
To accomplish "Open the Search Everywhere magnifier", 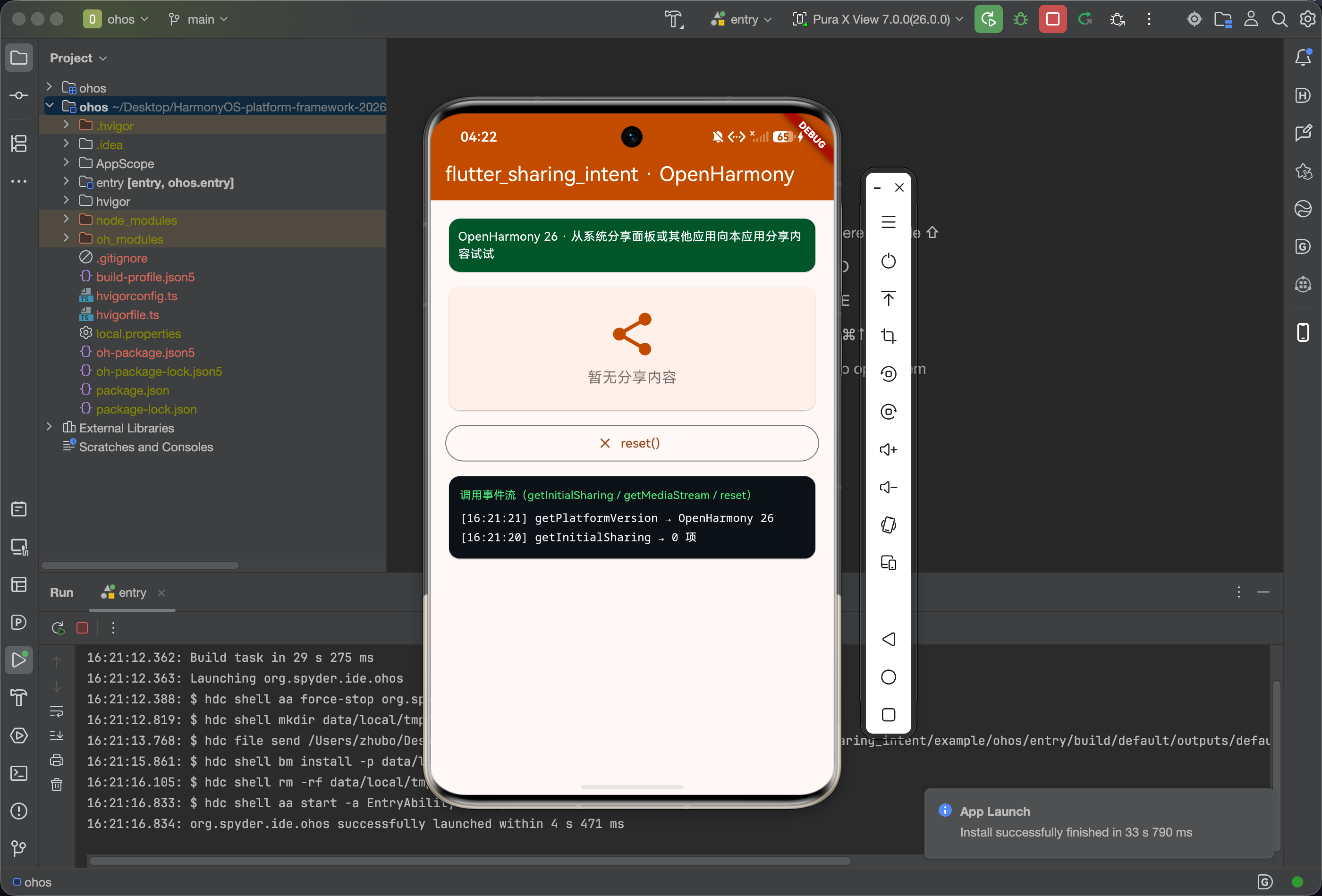I will (x=1279, y=19).
